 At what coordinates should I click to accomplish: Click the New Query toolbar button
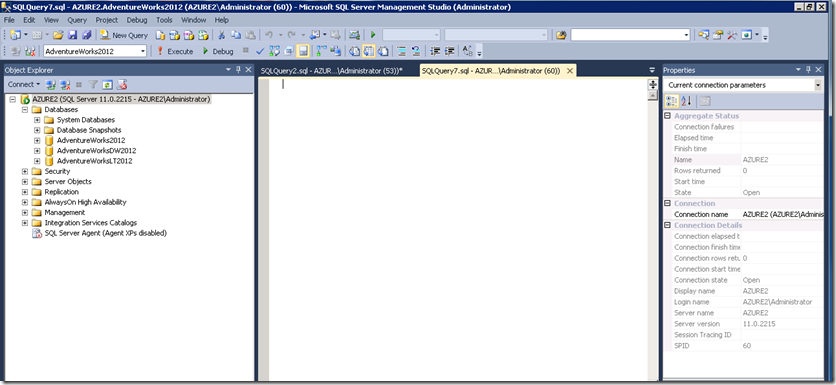point(123,35)
